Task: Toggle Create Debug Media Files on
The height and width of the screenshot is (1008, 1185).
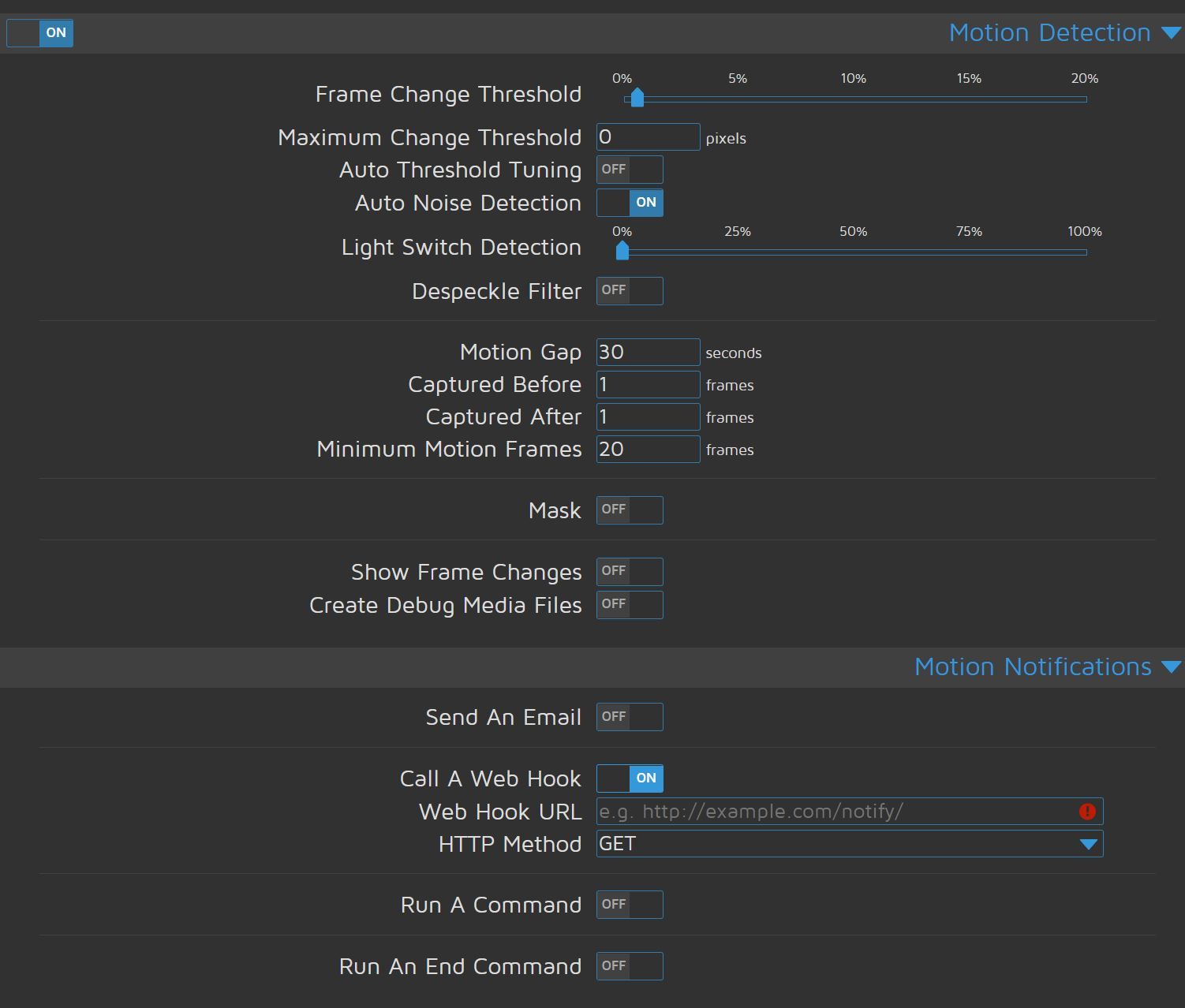Action: point(630,605)
